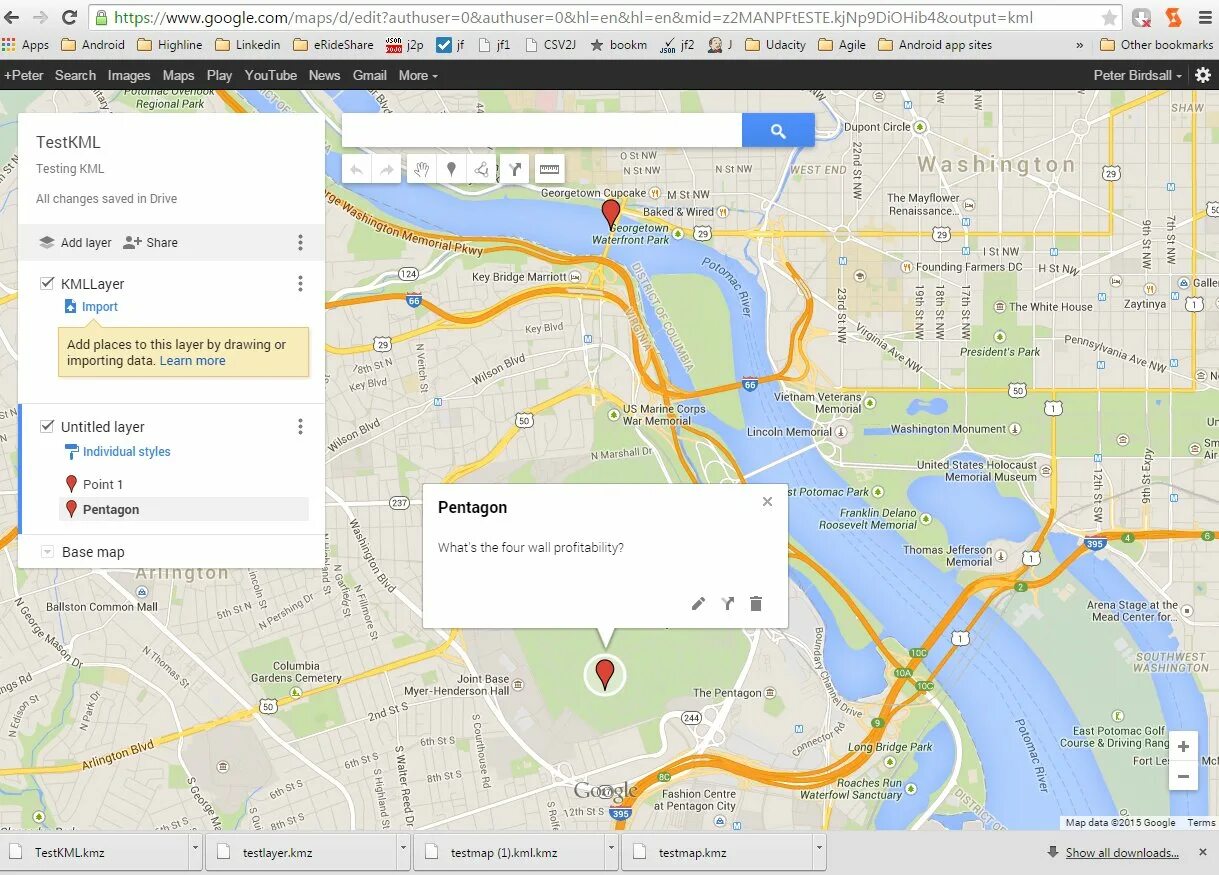Viewport: 1219px width, 875px height.
Task: Open YouTube in Google bar
Action: tap(270, 75)
